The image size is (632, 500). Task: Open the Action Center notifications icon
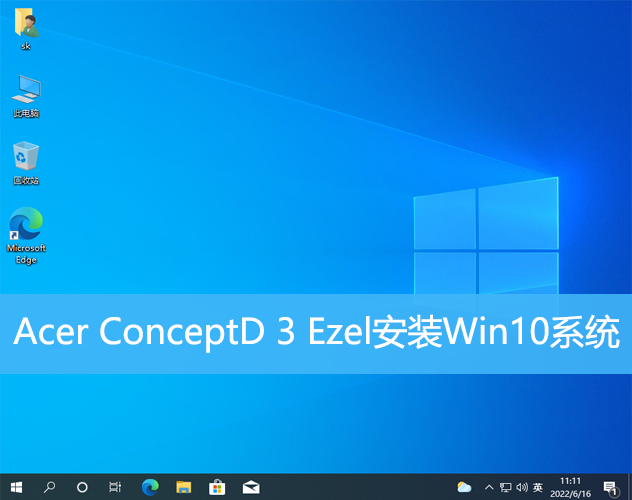(610, 487)
